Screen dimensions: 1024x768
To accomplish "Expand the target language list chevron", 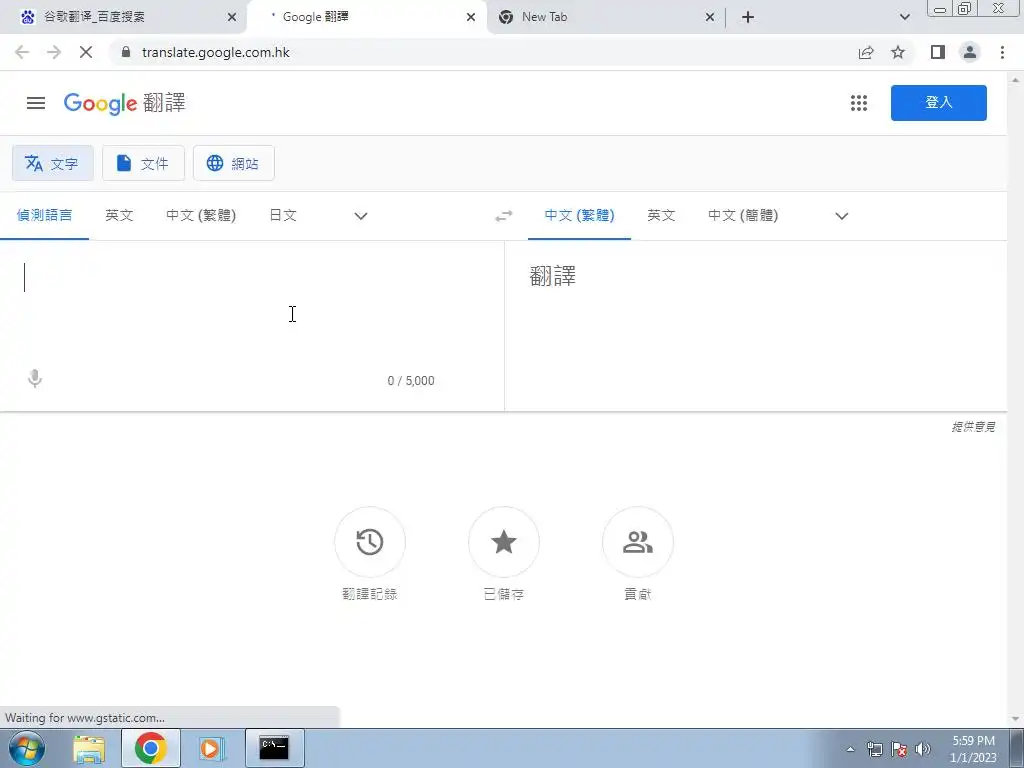I will pyautogui.click(x=842, y=216).
